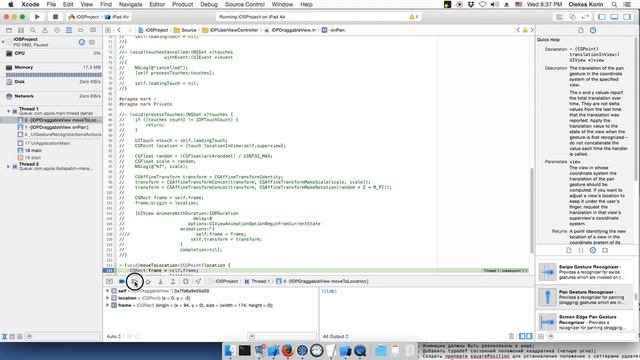
Task: Select the CPU gauge row
Action: pyautogui.click(x=51, y=53)
